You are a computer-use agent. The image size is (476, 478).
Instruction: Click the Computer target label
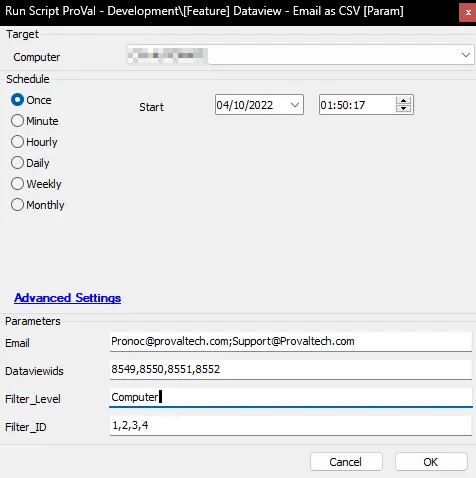tap(37, 57)
